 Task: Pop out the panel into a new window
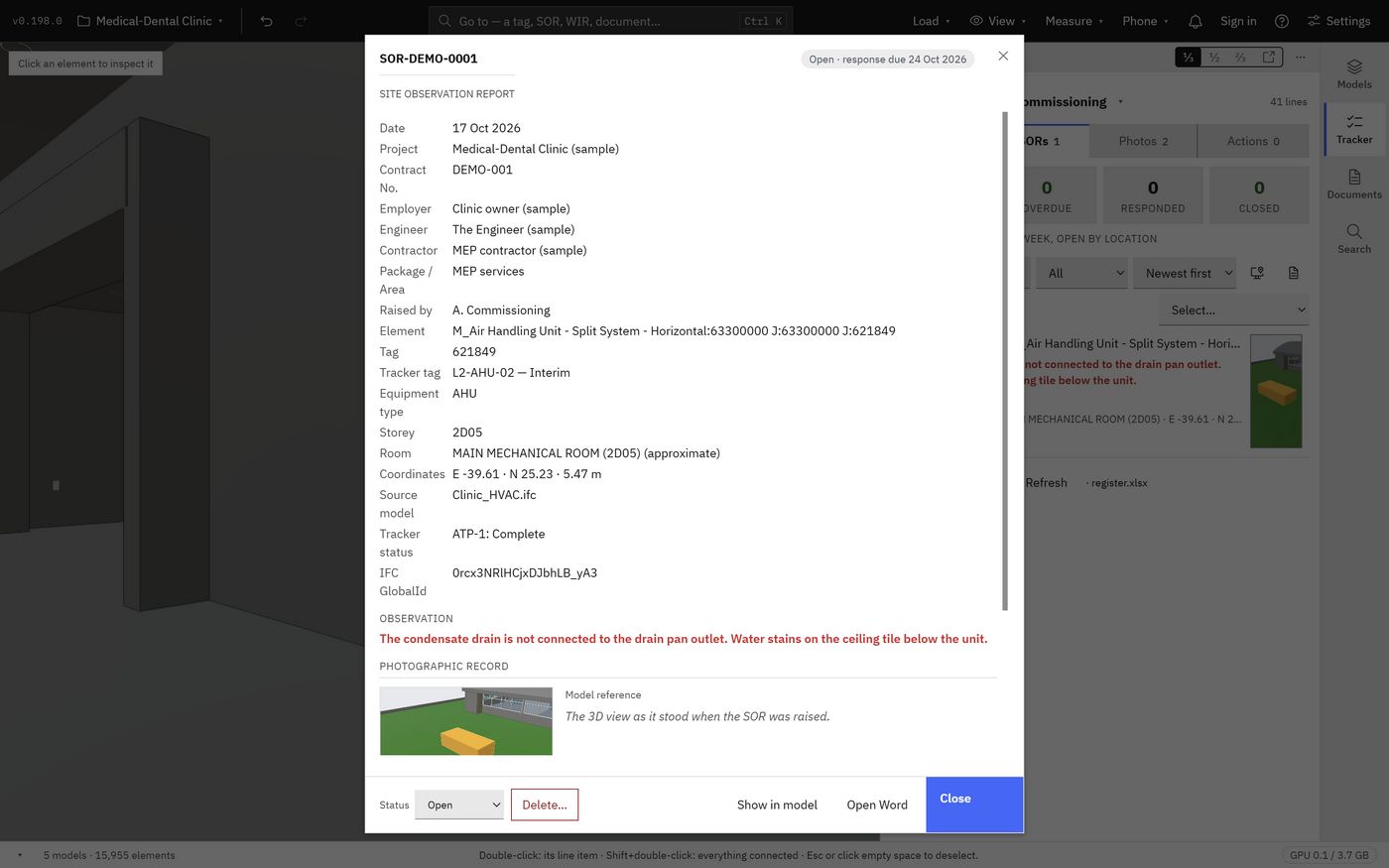point(1269,58)
